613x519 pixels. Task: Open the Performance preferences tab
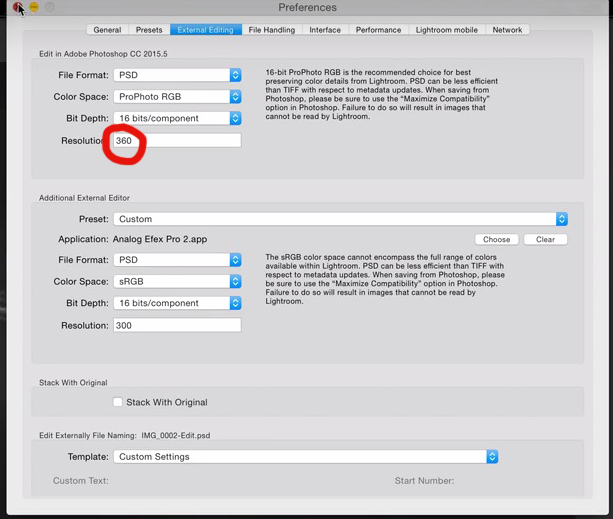coord(378,30)
